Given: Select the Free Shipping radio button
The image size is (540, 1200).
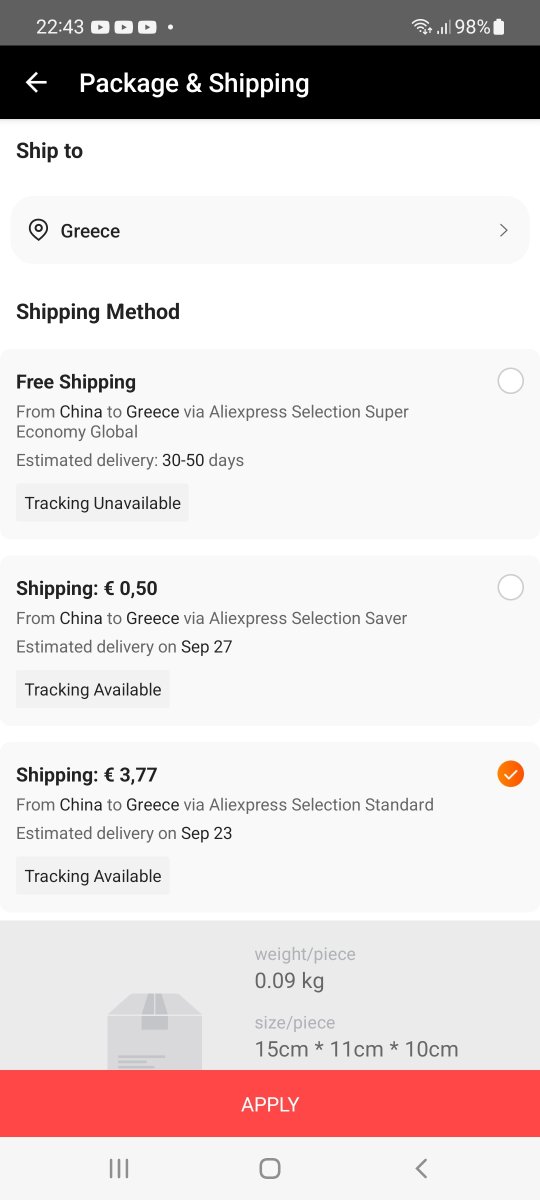Looking at the screenshot, I should coord(510,381).
